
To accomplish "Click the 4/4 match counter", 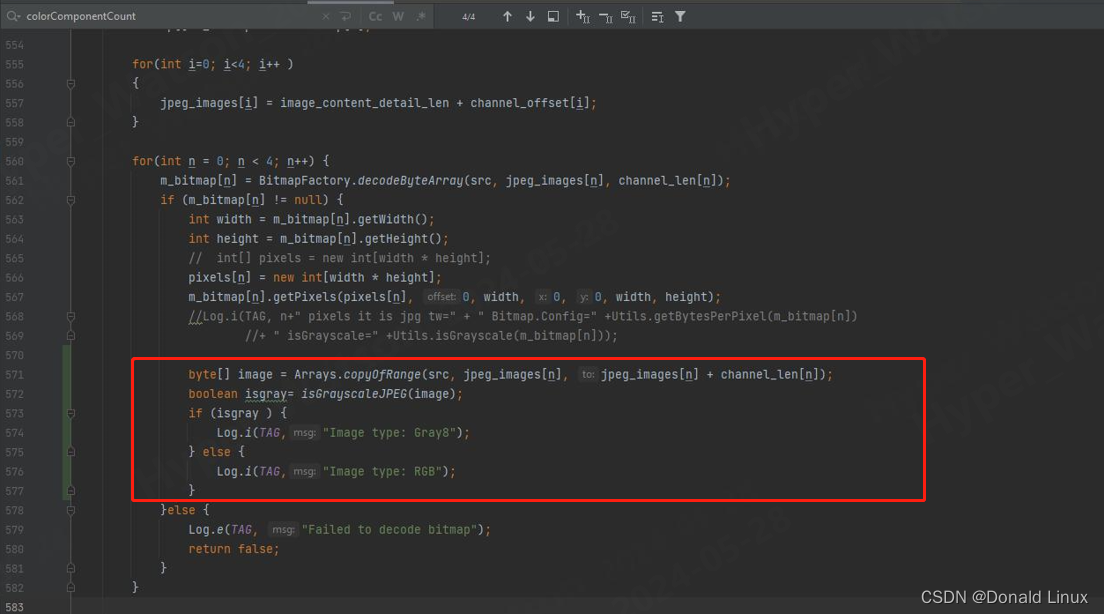I will 468,16.
